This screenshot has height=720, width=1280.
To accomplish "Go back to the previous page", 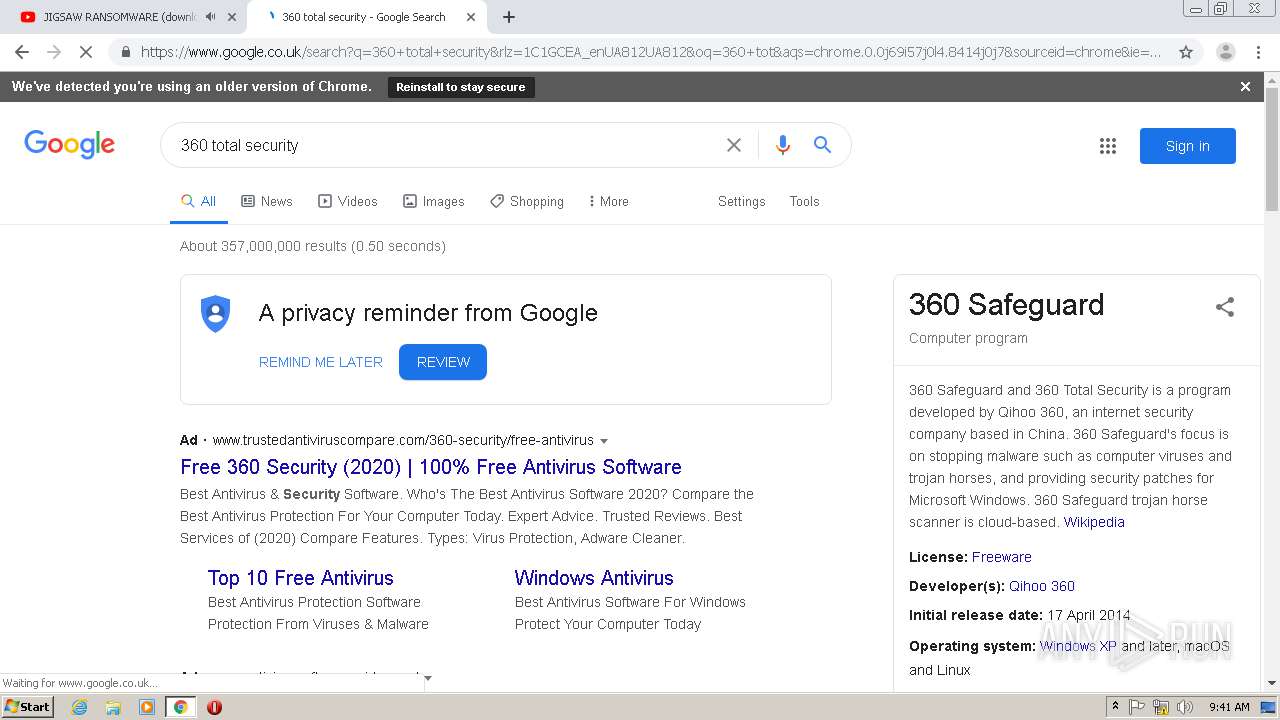I will coord(22,52).
